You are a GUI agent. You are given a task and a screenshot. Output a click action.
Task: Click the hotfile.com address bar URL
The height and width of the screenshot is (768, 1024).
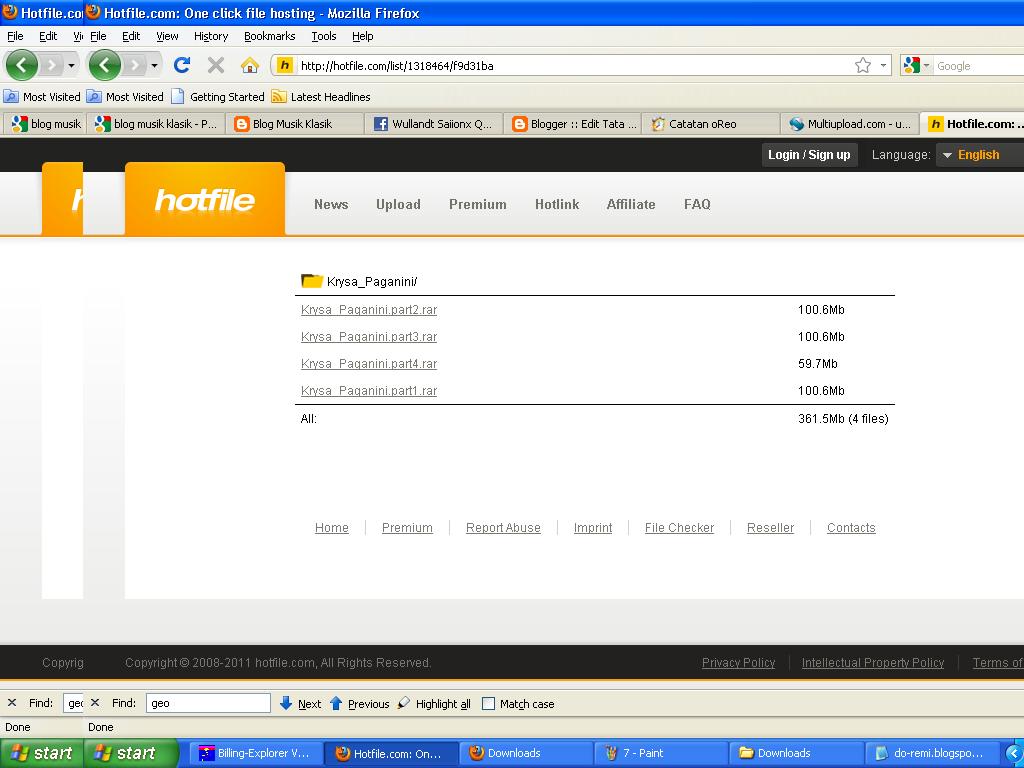coord(396,66)
